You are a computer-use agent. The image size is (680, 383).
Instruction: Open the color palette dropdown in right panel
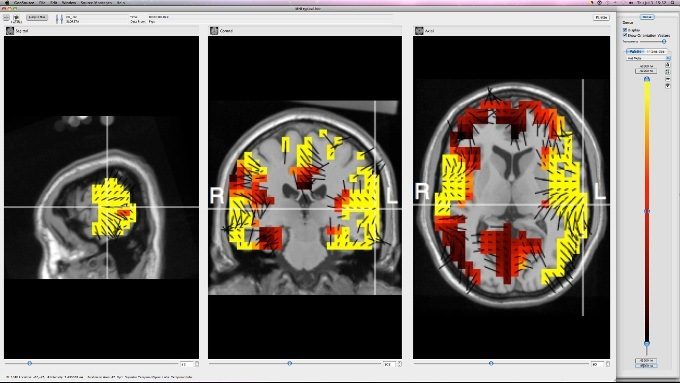[x=648, y=58]
